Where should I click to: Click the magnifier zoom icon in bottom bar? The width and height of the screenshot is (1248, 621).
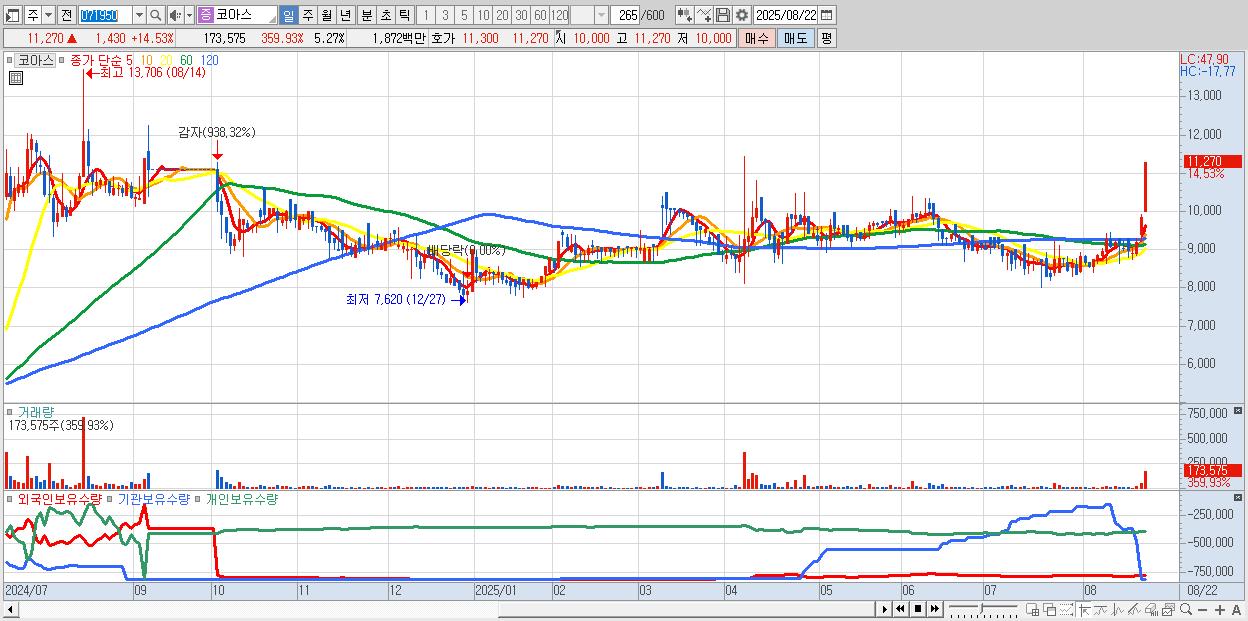coord(1186,609)
